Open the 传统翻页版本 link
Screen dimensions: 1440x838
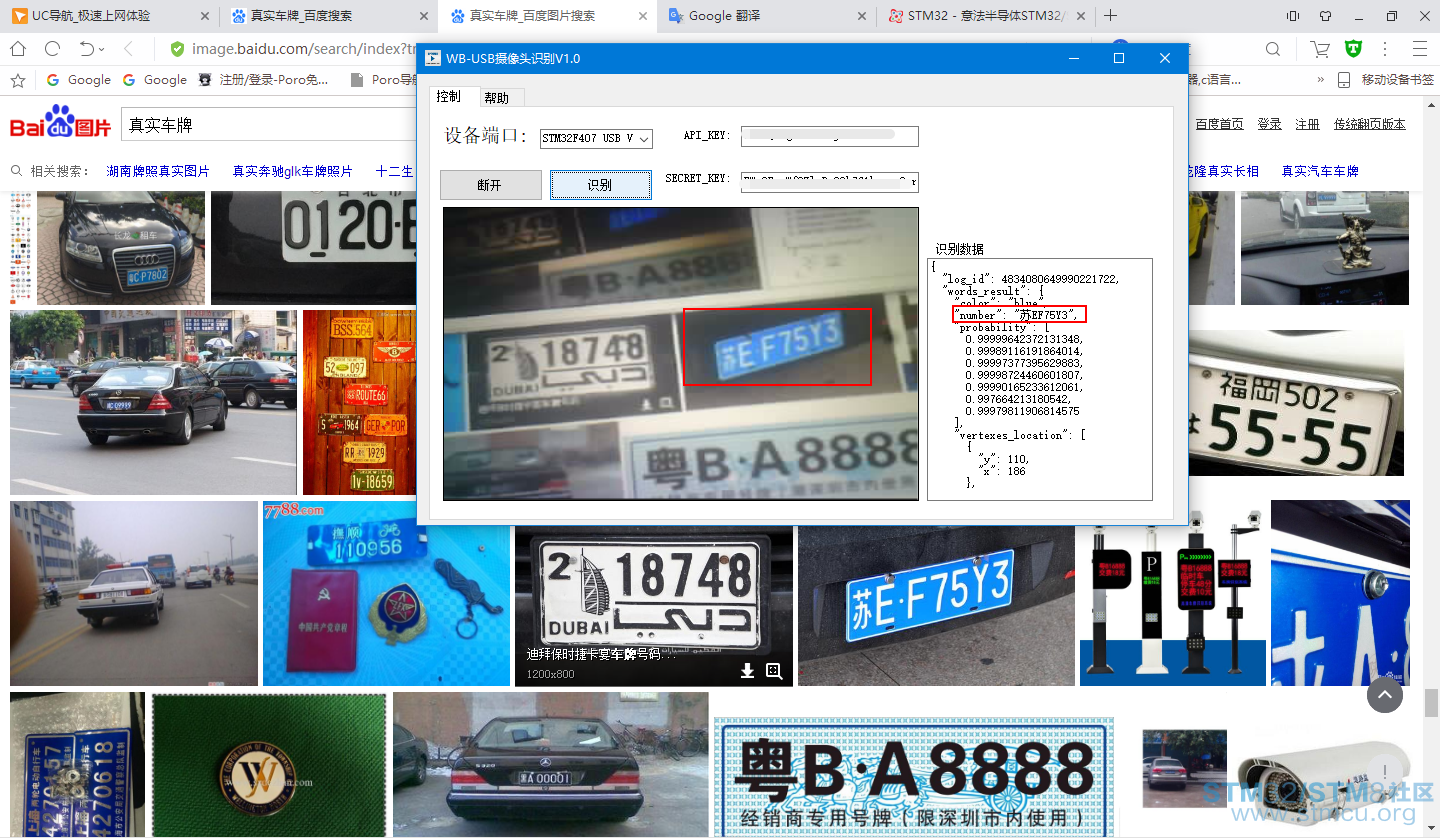coord(1370,124)
